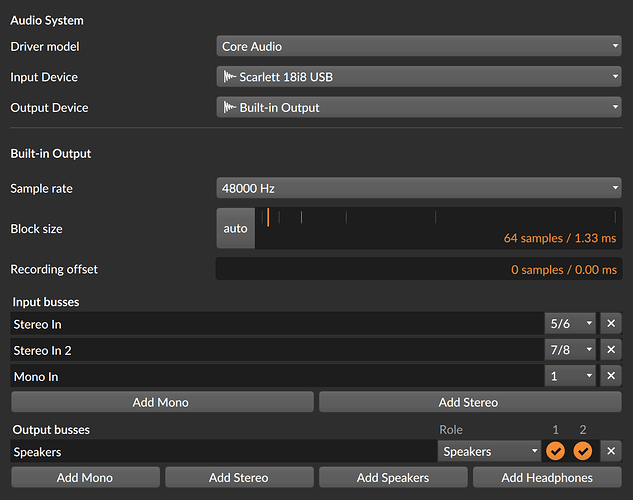Click the "Built-in Output" section heading
The image size is (633, 500).
(x=51, y=153)
